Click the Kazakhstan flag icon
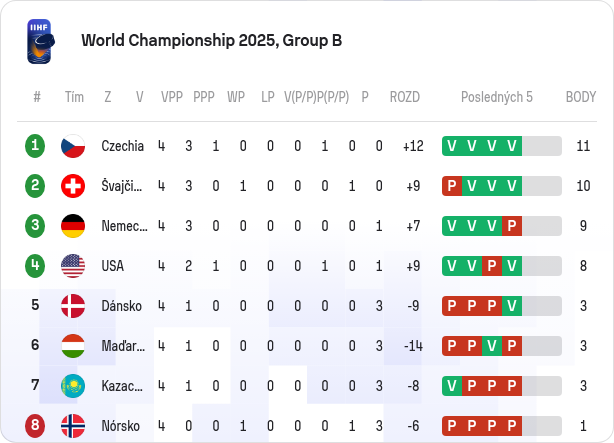 pos(73,386)
